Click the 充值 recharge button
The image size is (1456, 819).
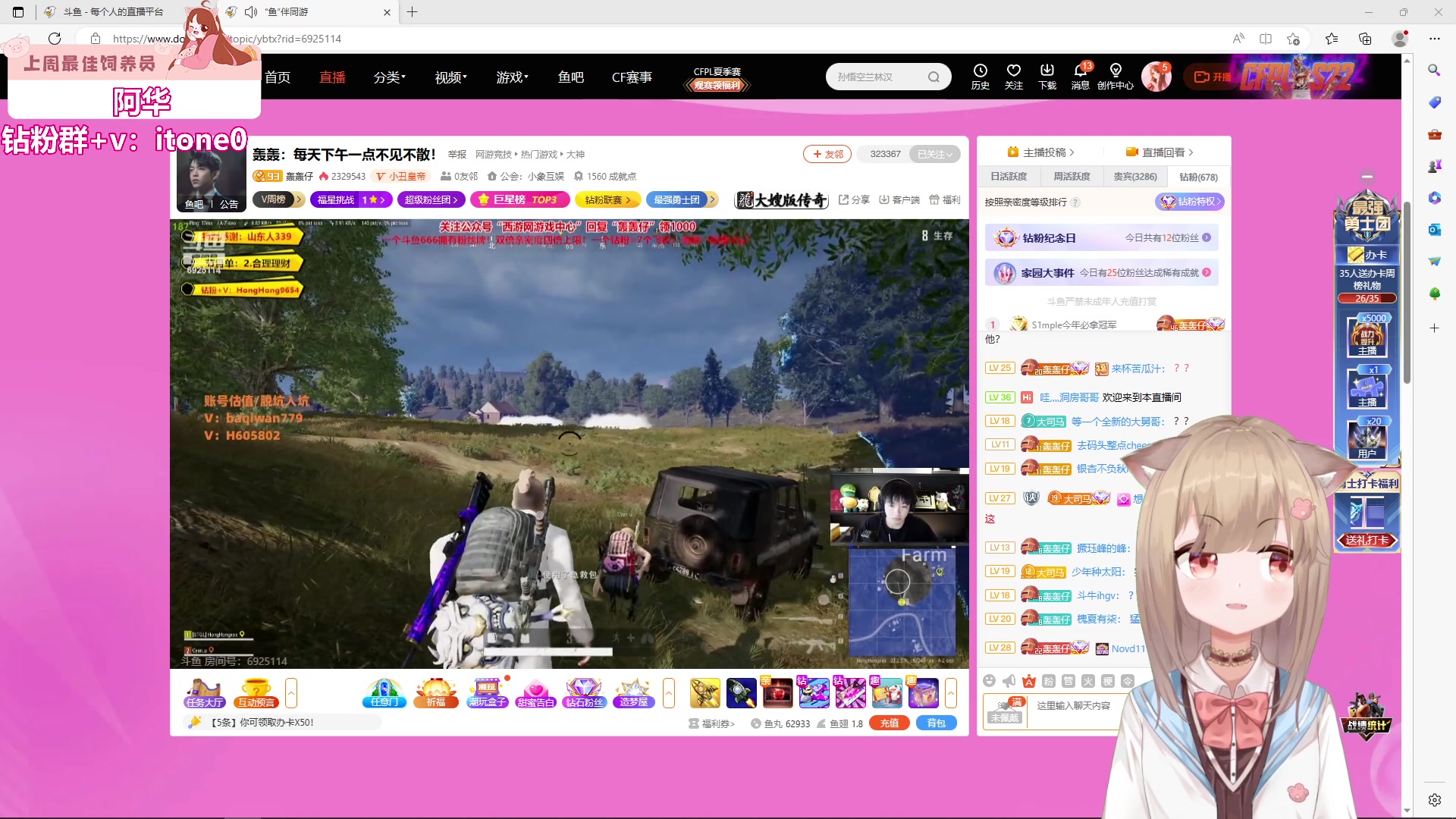tap(889, 723)
